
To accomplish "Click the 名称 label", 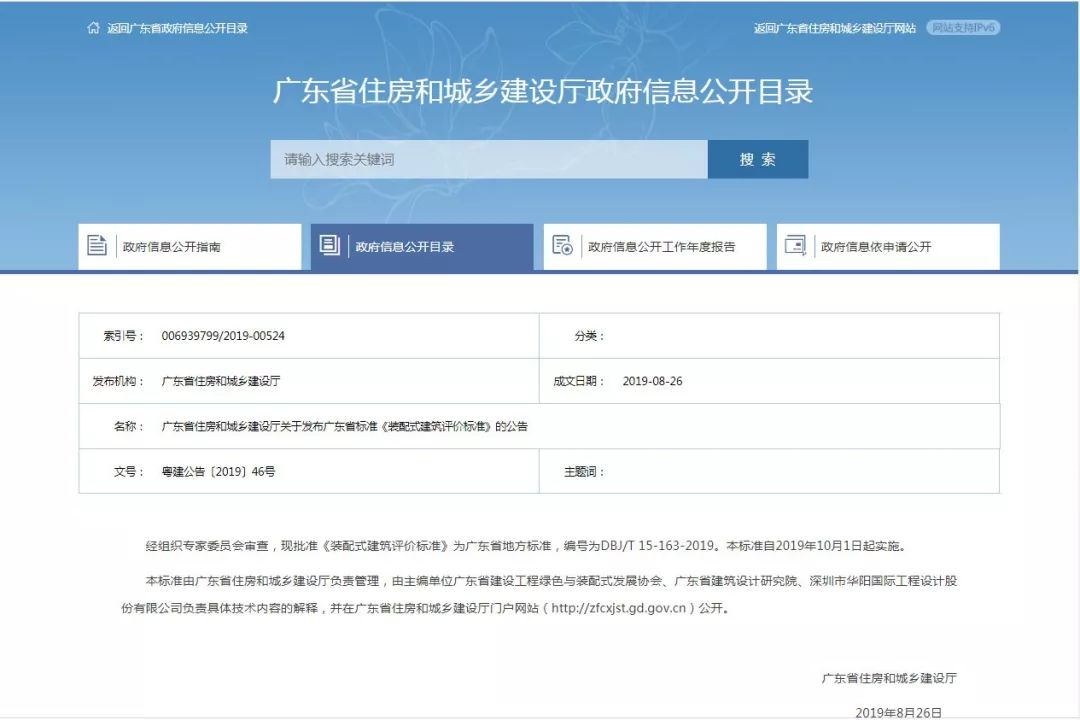I will point(129,426).
